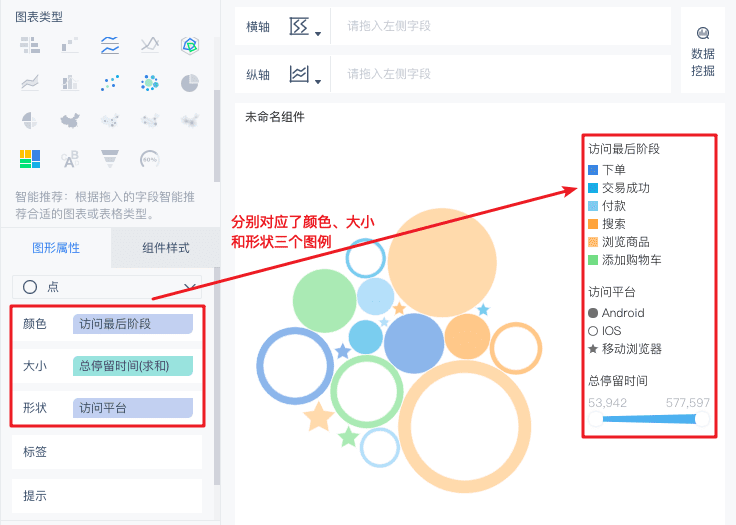Image resolution: width=736 pixels, height=525 pixels.
Task: Expand the 点 mark type dropdown
Action: (190, 286)
